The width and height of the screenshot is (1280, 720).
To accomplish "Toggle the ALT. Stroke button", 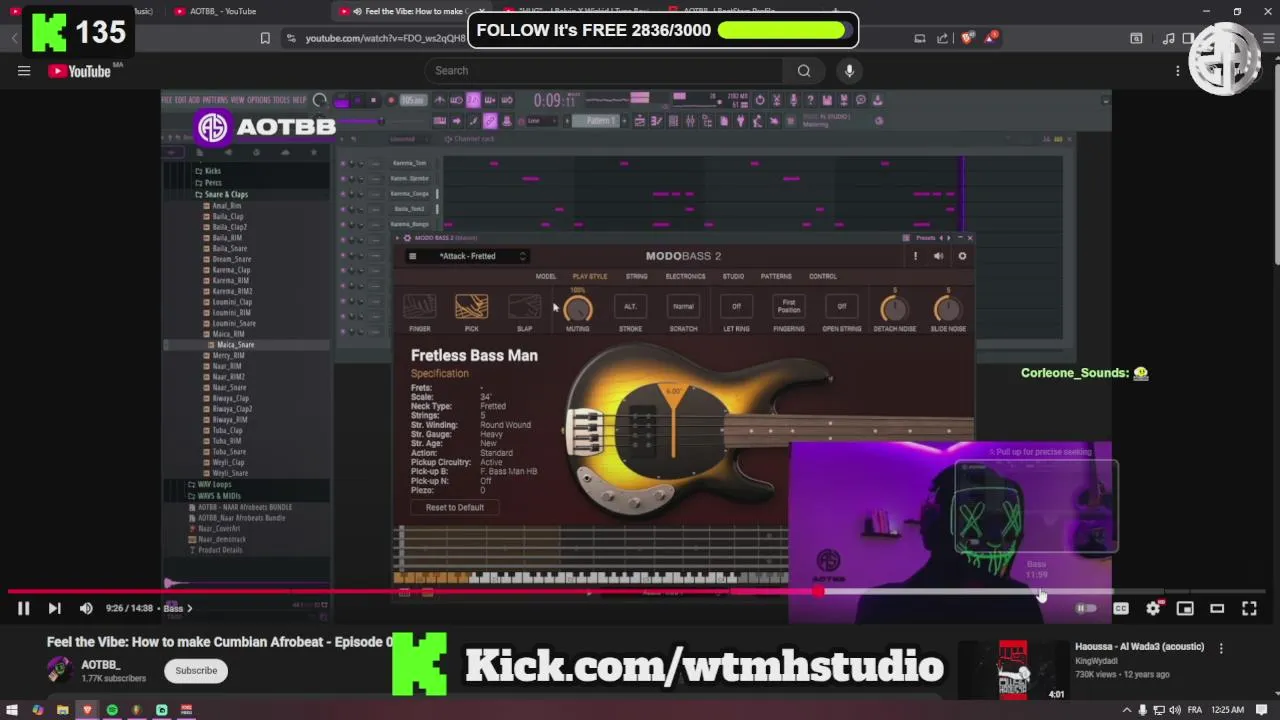I will (x=631, y=307).
